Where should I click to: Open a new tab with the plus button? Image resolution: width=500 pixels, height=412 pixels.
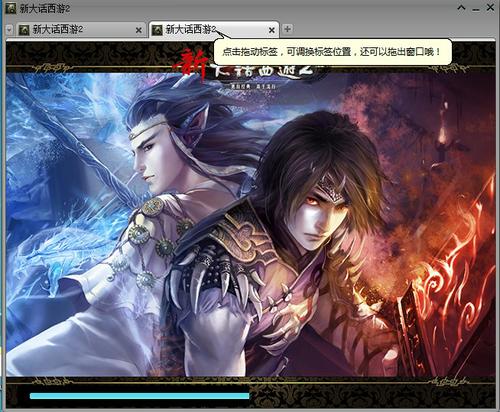(x=287, y=29)
